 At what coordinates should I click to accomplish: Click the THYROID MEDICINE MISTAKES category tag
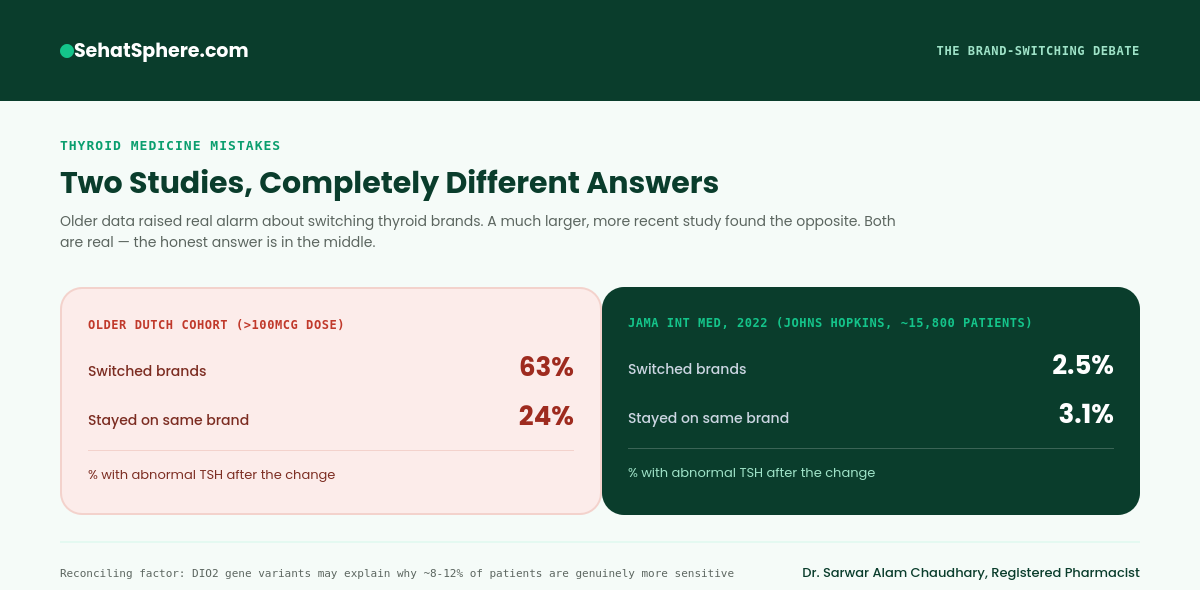pyautogui.click(x=170, y=146)
